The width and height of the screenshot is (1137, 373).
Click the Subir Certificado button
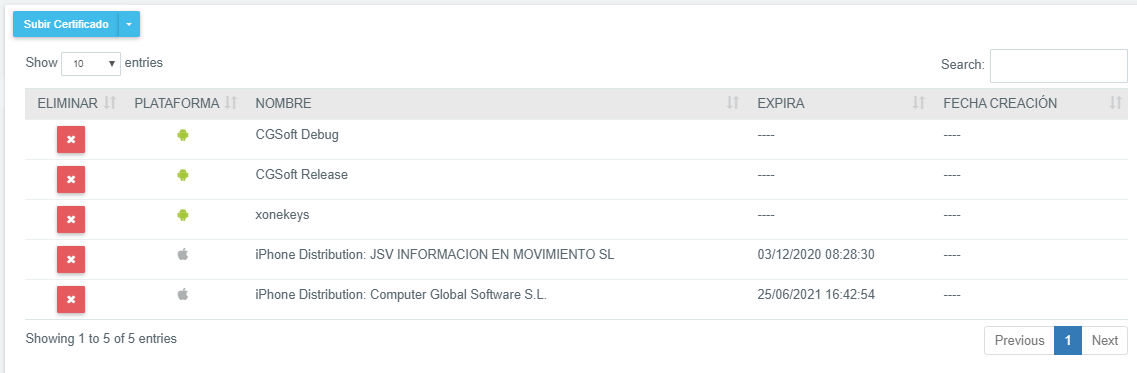point(66,24)
